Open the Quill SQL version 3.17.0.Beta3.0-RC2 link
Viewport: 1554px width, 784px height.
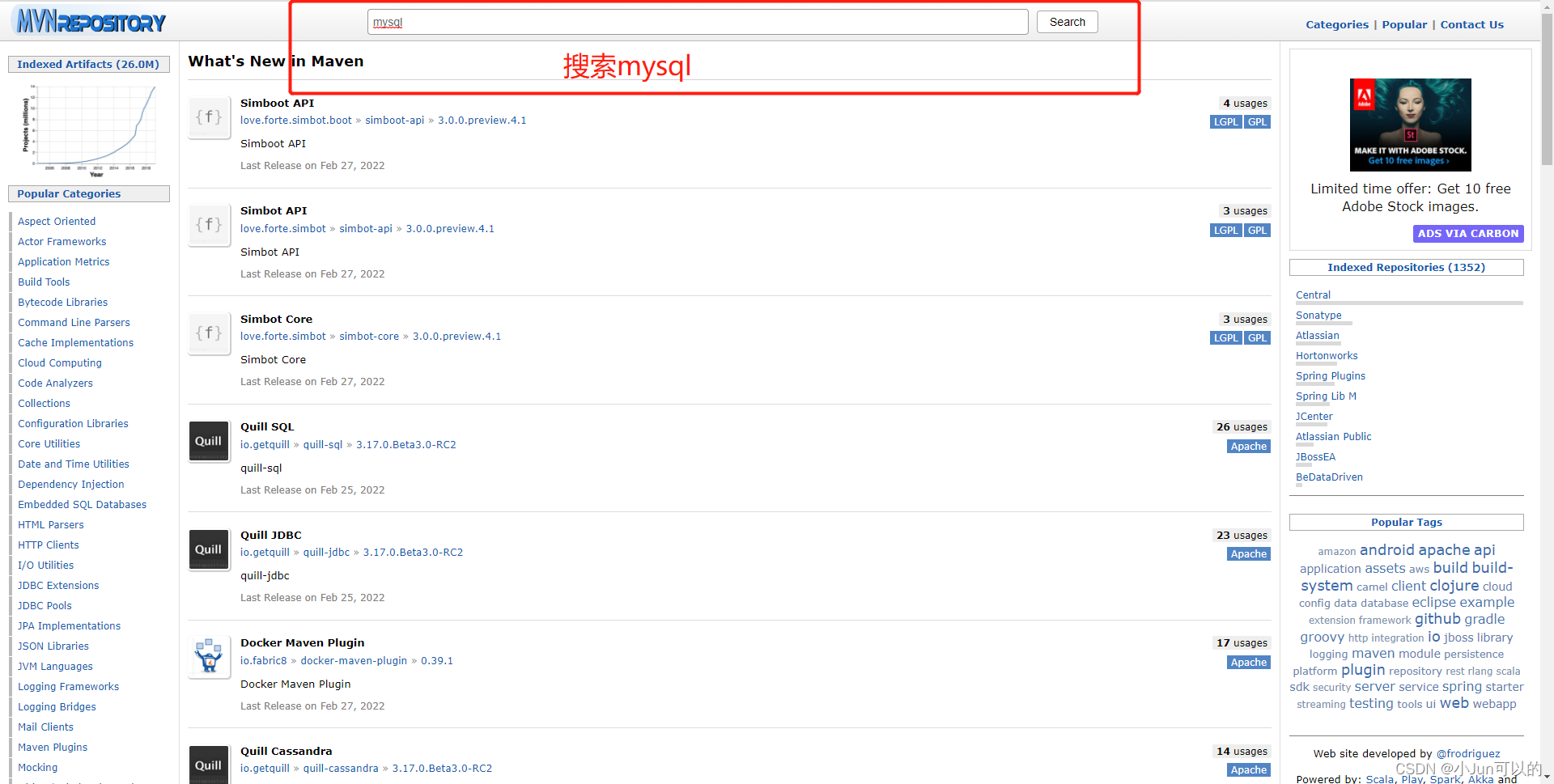point(406,444)
